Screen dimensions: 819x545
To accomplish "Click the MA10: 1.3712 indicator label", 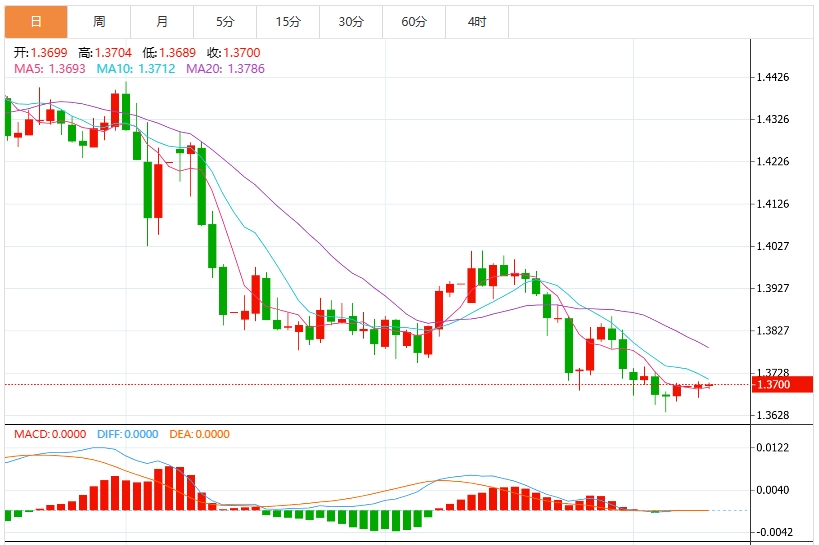I will tap(136, 69).
